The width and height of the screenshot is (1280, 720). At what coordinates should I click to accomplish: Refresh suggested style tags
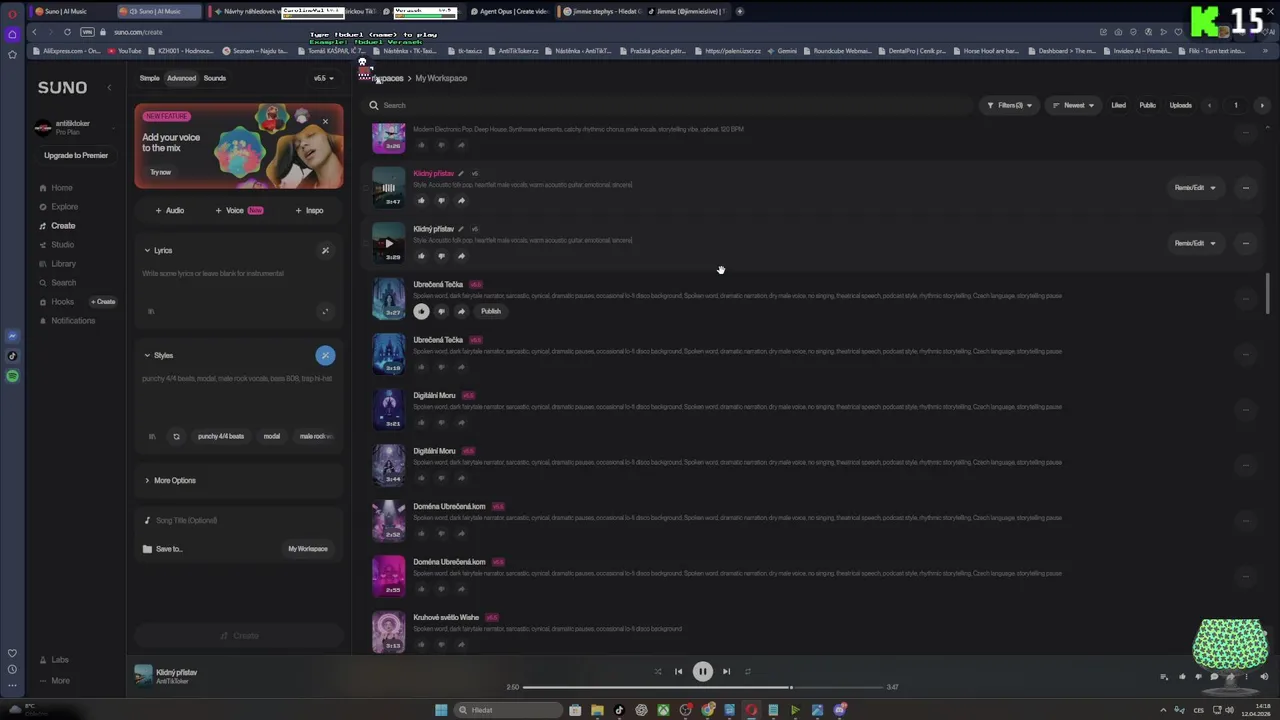click(x=176, y=436)
